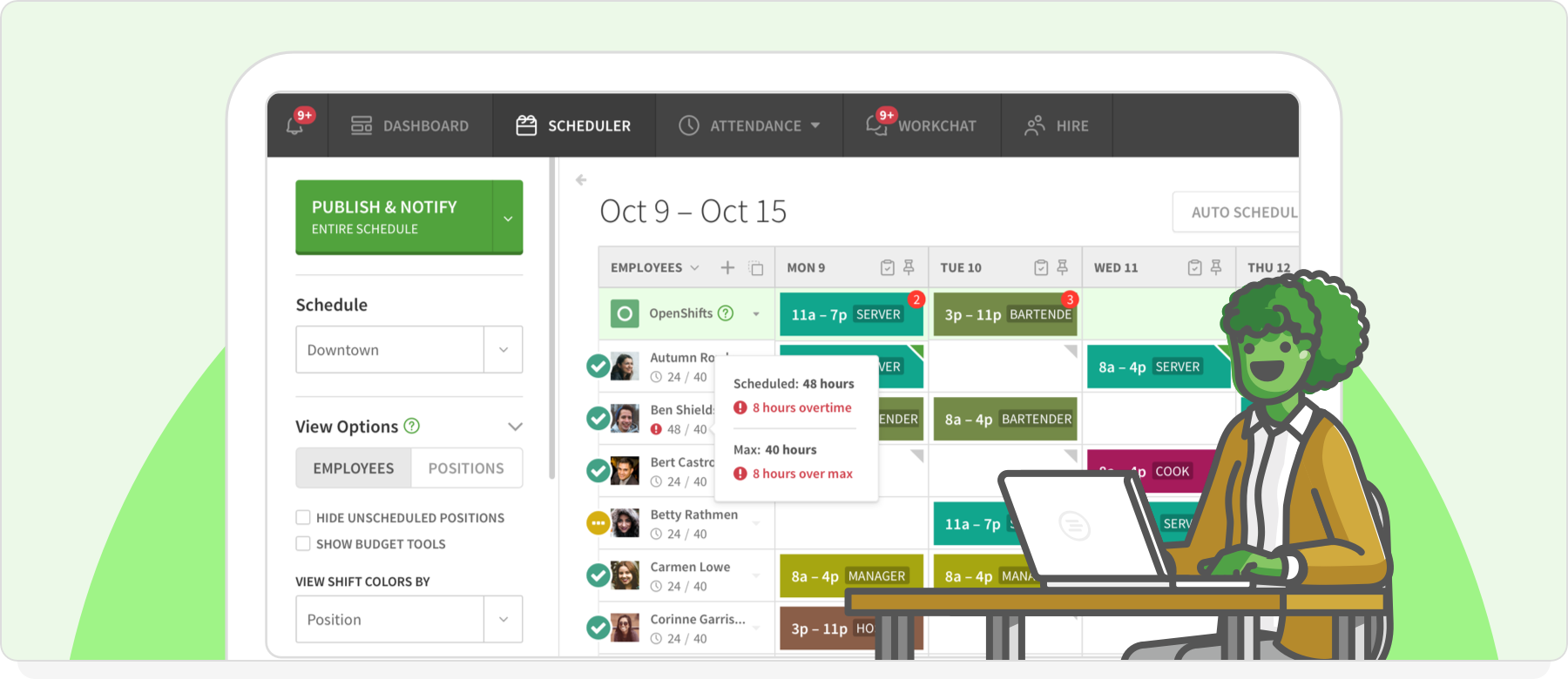1568x679 pixels.
Task: Click Publish & Notify Entire Schedule
Action: coord(395,218)
